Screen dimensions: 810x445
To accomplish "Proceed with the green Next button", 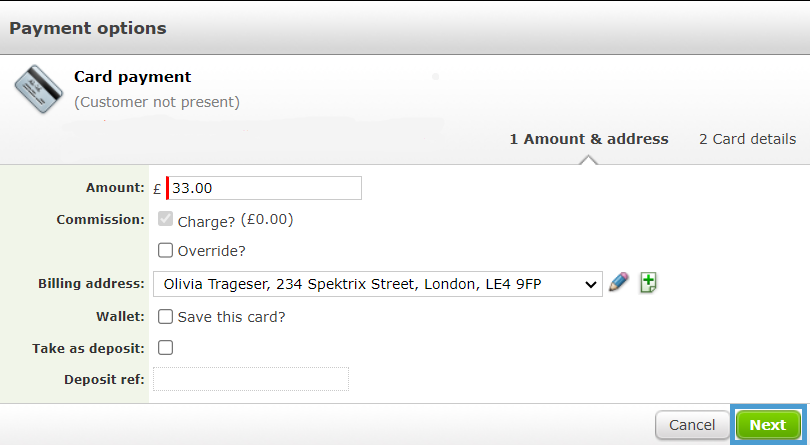I will (x=768, y=425).
